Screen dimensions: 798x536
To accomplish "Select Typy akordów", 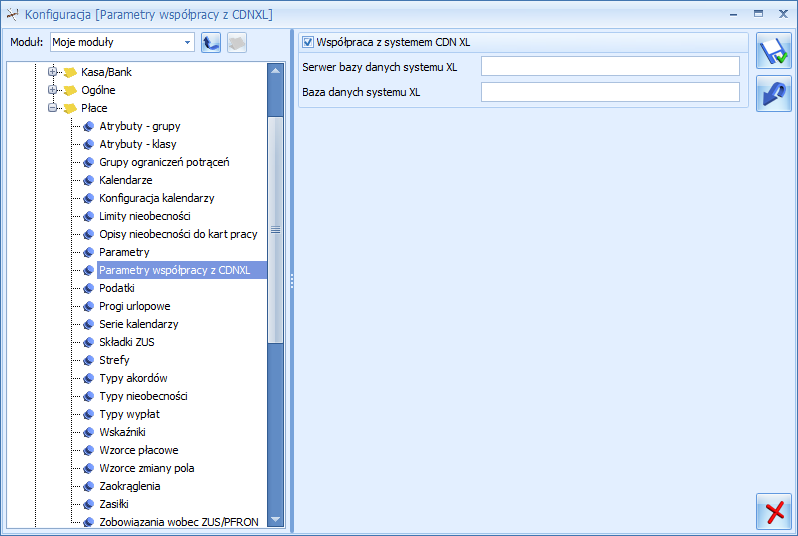I will 133,378.
